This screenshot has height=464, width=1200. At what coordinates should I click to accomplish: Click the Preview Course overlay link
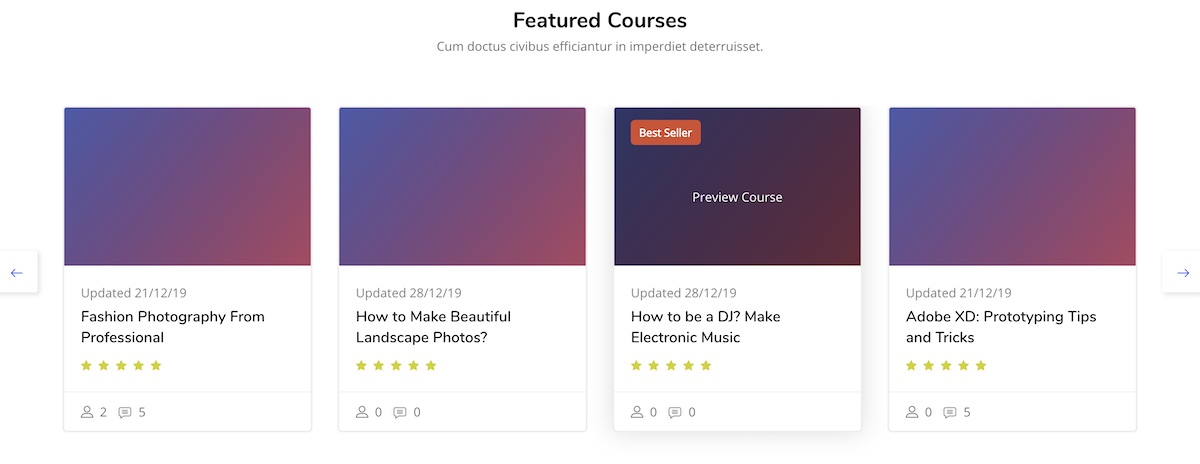[737, 197]
